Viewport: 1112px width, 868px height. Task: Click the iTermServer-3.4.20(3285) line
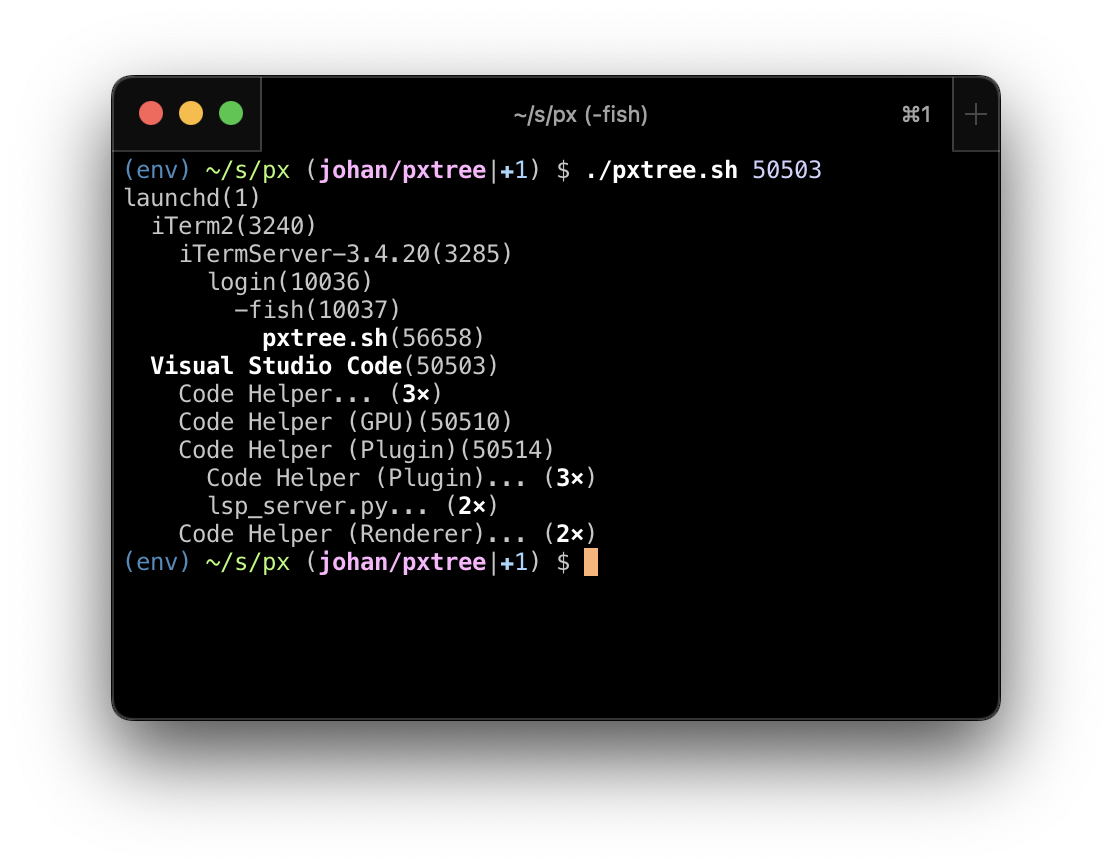[345, 254]
